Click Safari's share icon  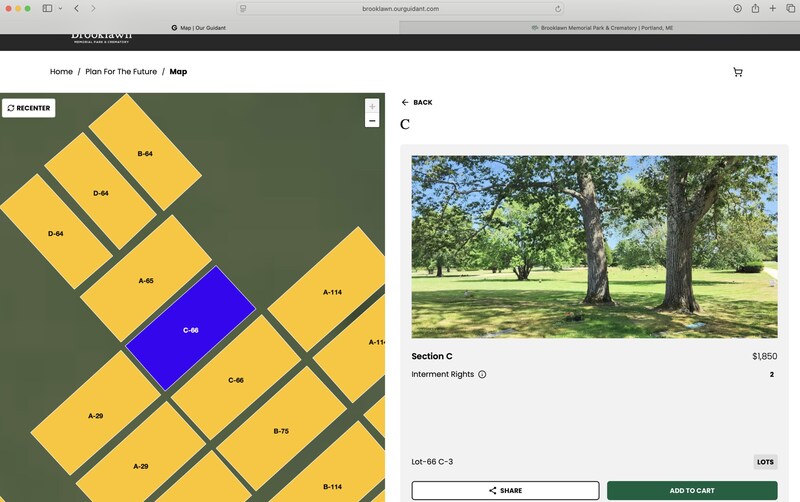(755, 8)
